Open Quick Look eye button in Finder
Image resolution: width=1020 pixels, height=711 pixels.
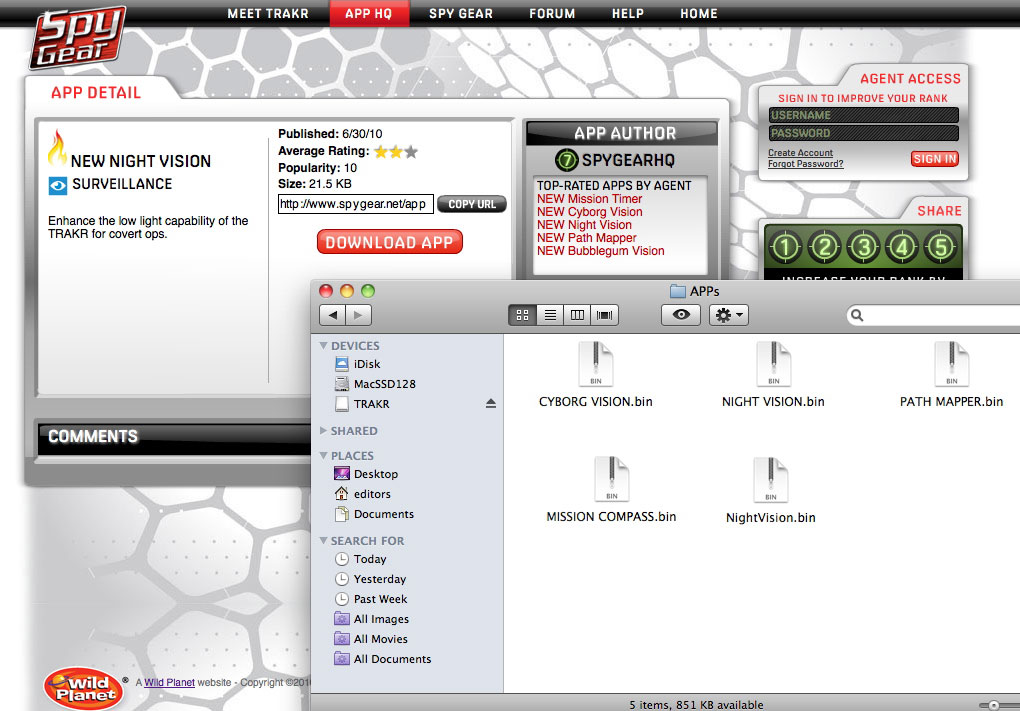coord(680,315)
